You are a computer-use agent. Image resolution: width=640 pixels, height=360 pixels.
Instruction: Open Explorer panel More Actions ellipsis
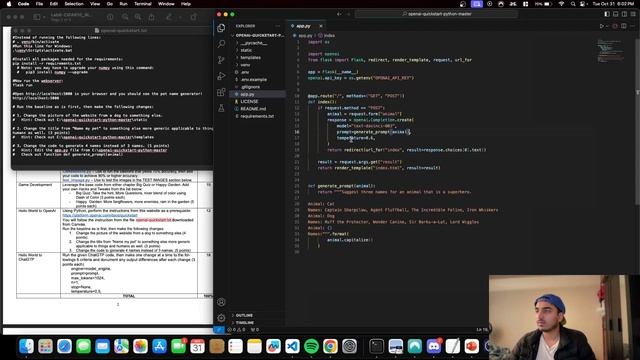click(x=278, y=26)
